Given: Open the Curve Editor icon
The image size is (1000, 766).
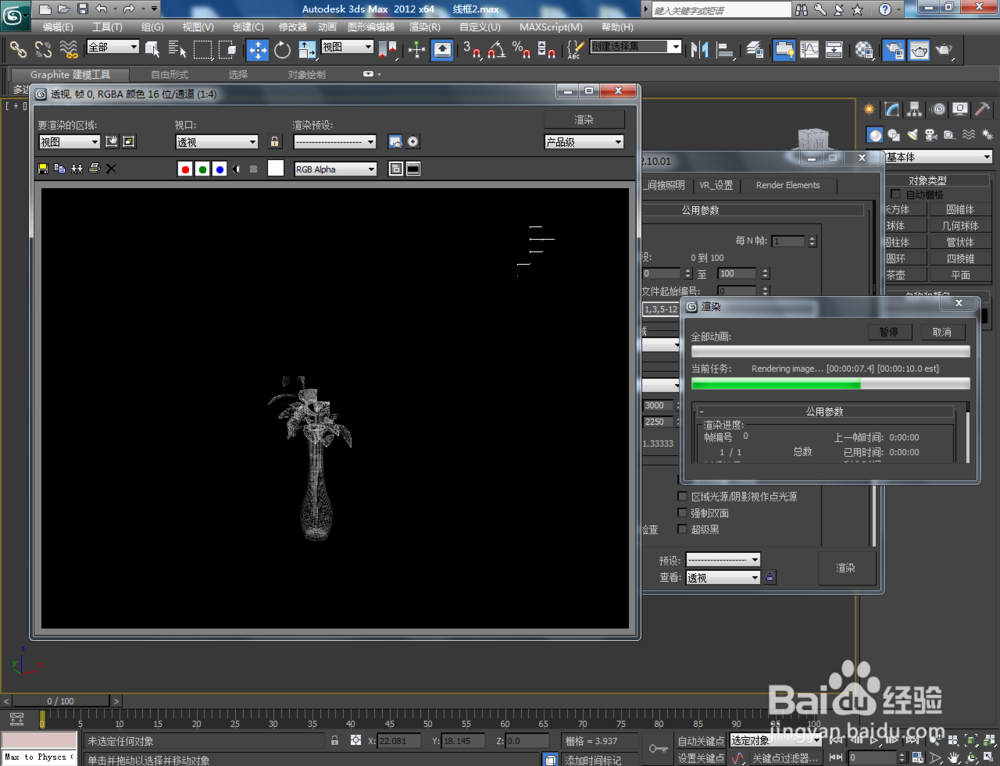Looking at the screenshot, I should pyautogui.click(x=809, y=50).
